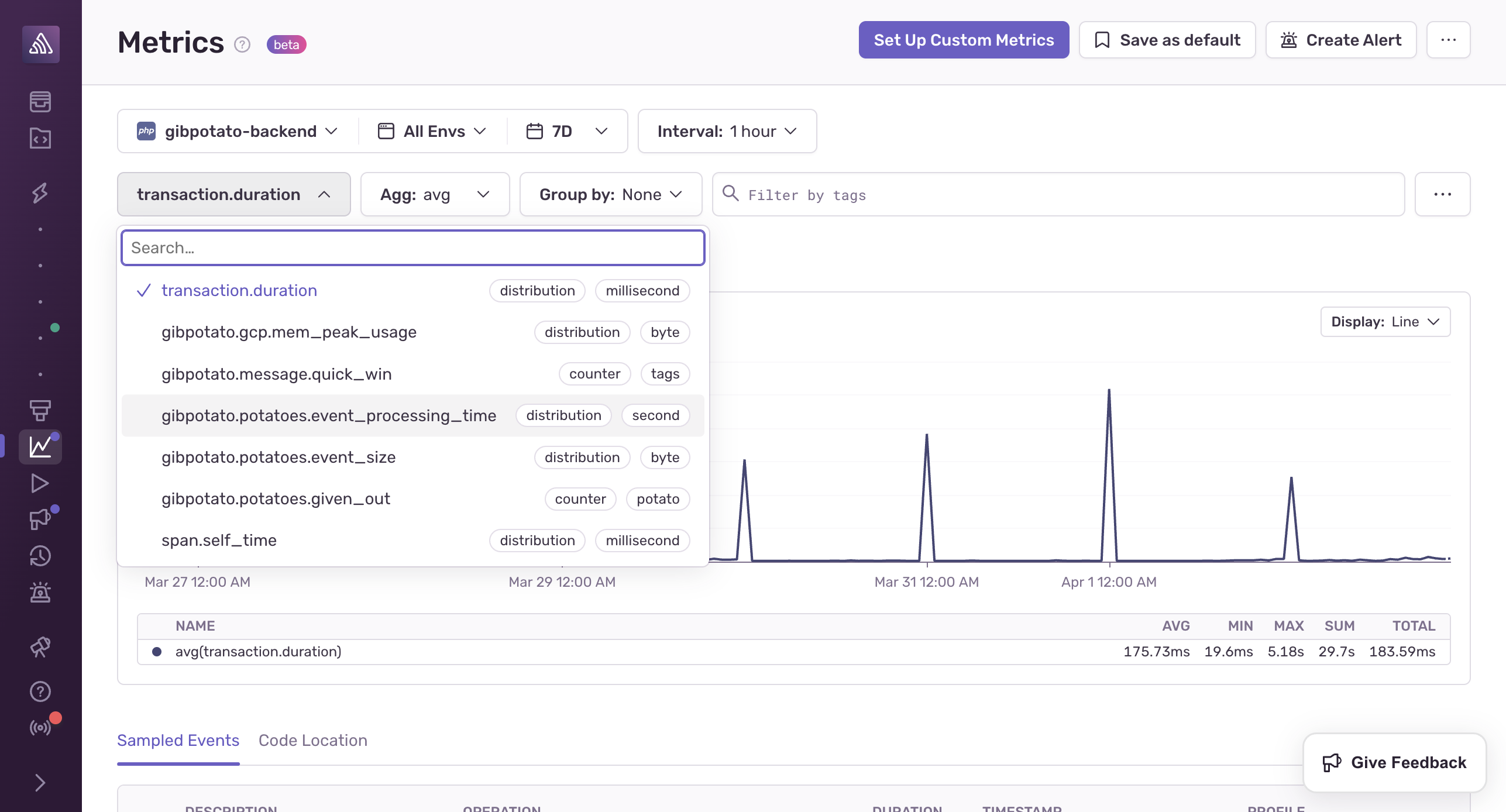Click the 29.7s SUM value
The width and height of the screenshot is (1506, 812).
(x=1336, y=652)
